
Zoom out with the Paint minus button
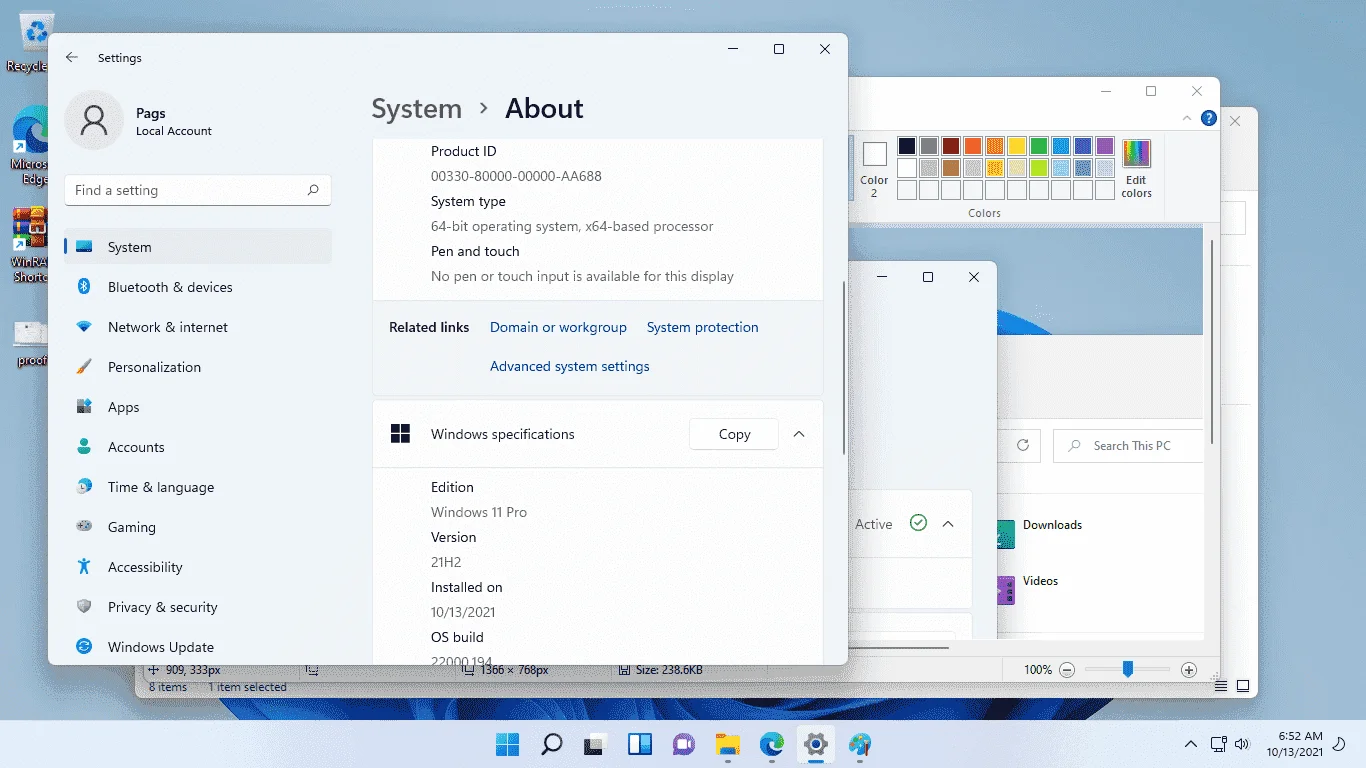click(1067, 670)
